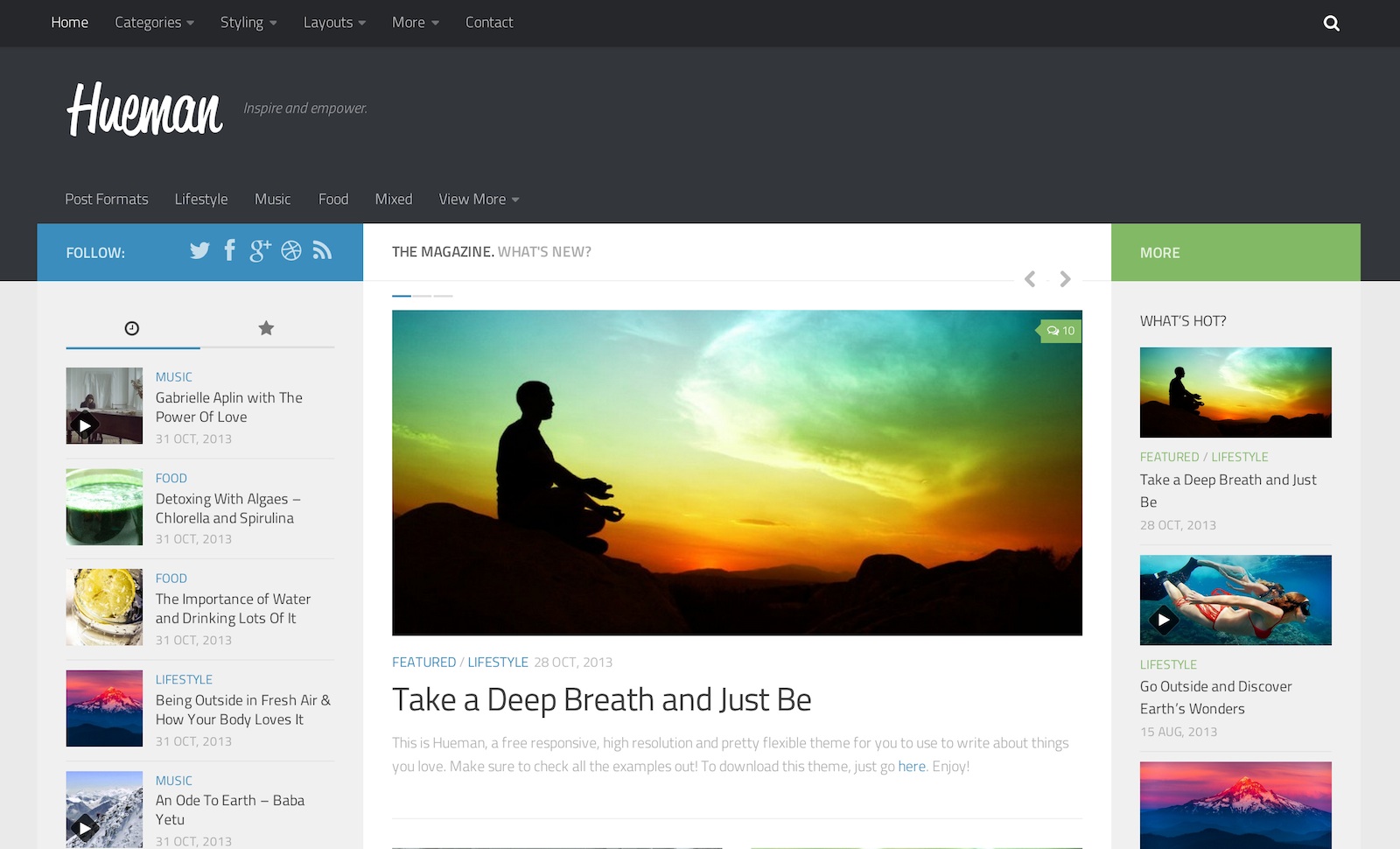Open the Twitter follow icon

coord(199,251)
